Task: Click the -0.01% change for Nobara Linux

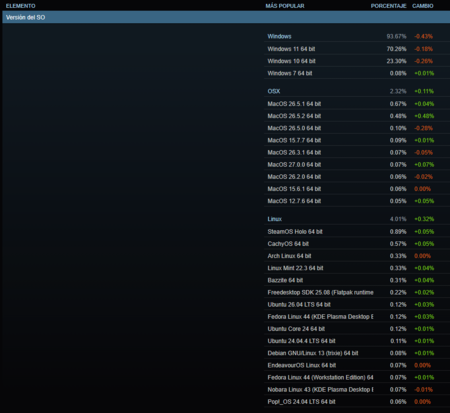Action: (x=423, y=390)
